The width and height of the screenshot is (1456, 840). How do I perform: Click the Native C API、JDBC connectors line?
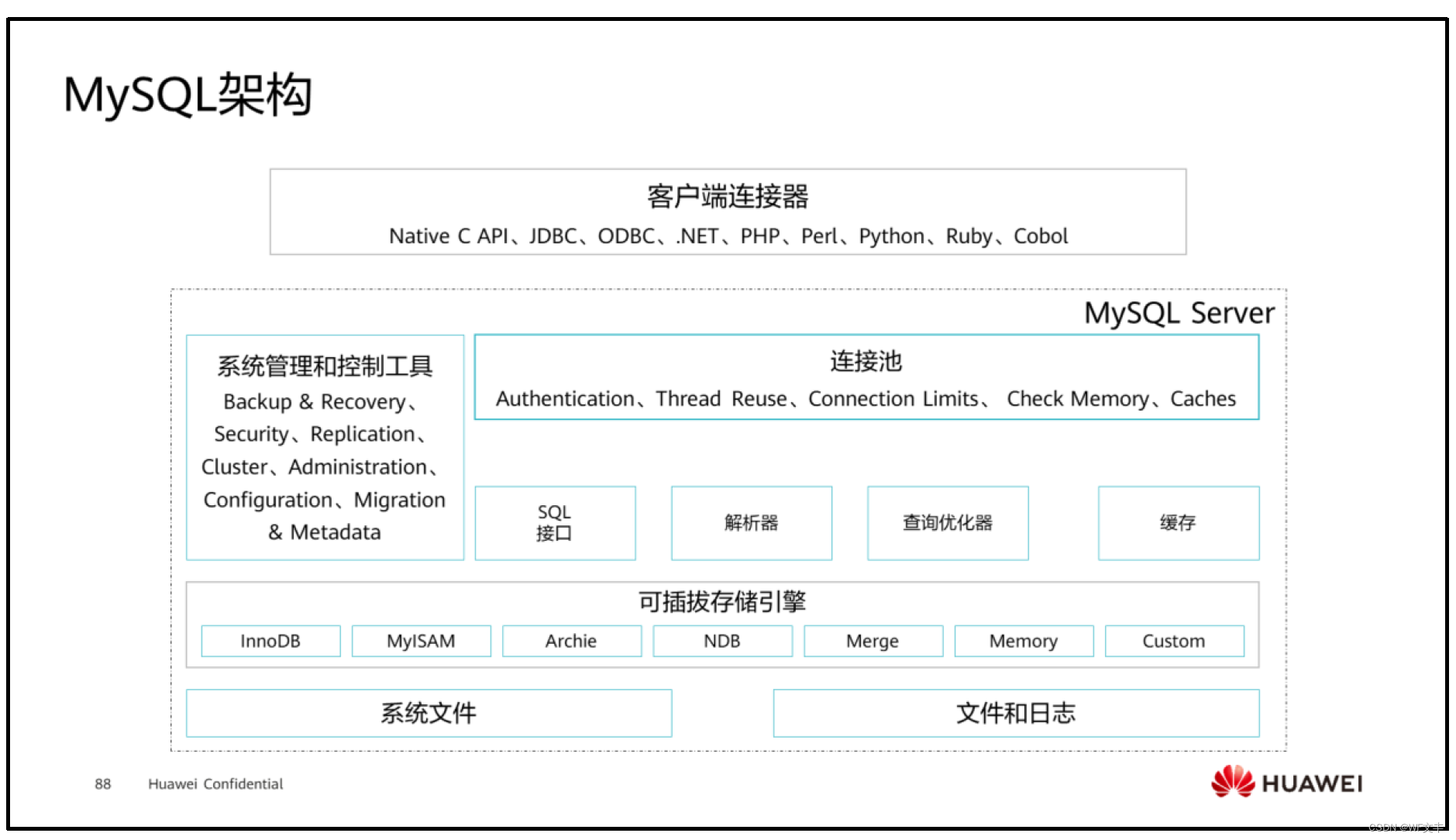728,236
